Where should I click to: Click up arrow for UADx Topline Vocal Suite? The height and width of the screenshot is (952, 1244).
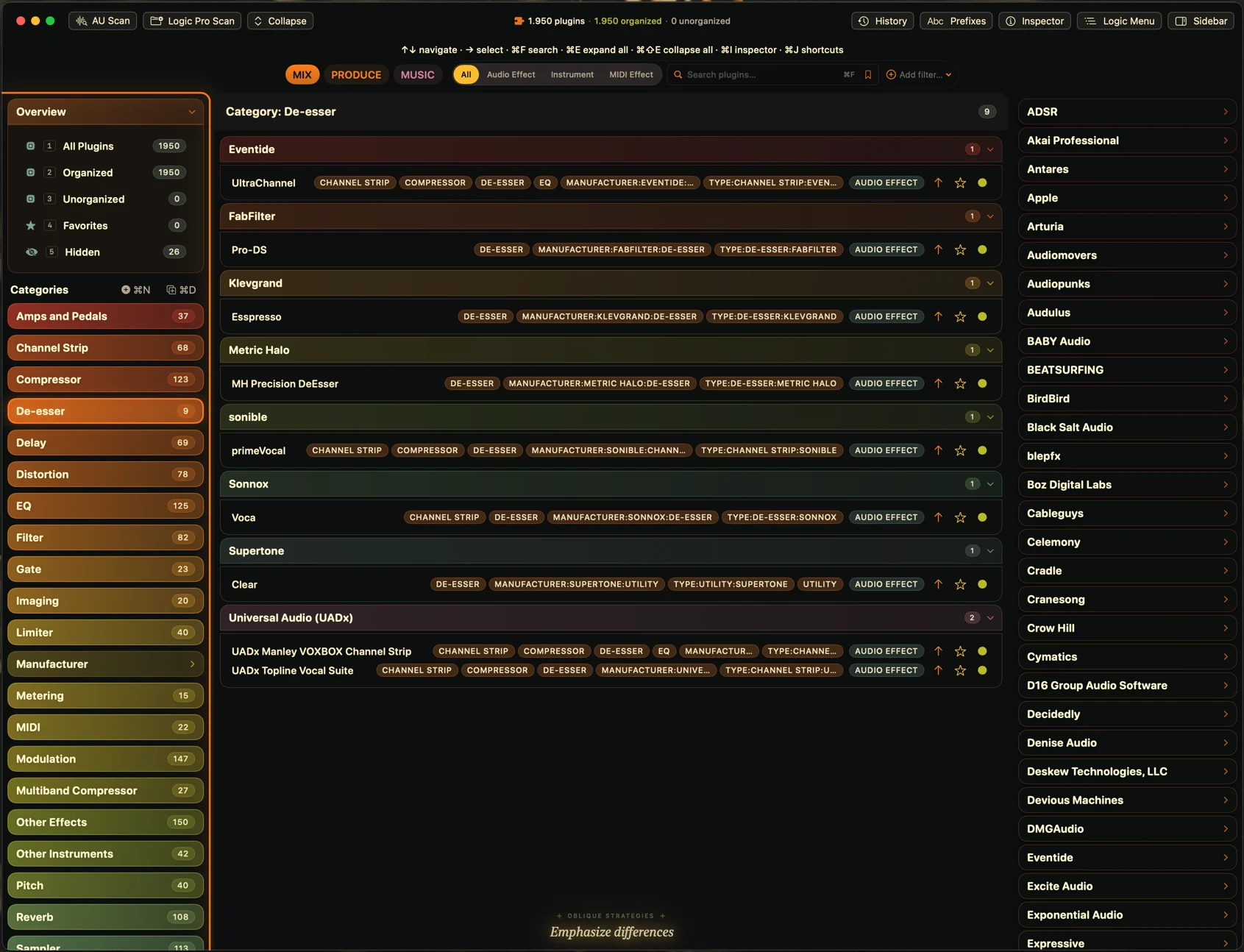[x=938, y=670]
